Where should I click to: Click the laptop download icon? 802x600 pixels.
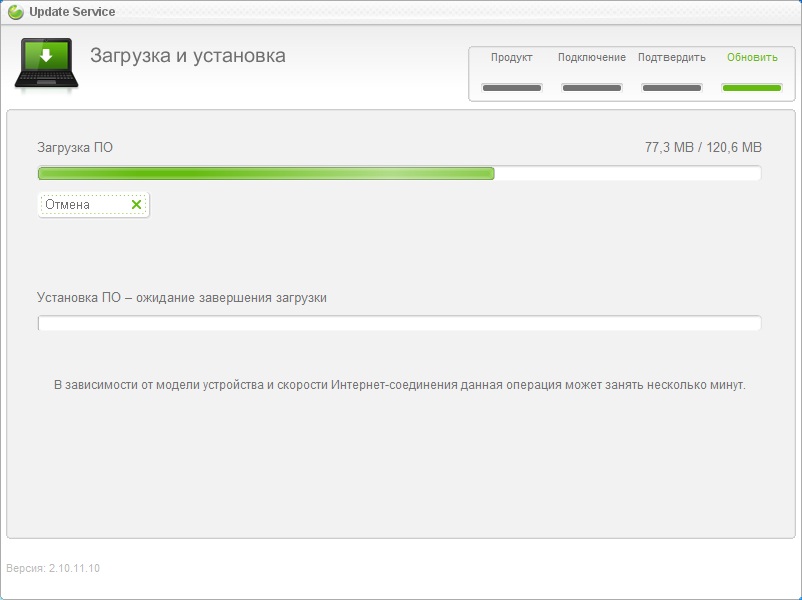click(47, 64)
